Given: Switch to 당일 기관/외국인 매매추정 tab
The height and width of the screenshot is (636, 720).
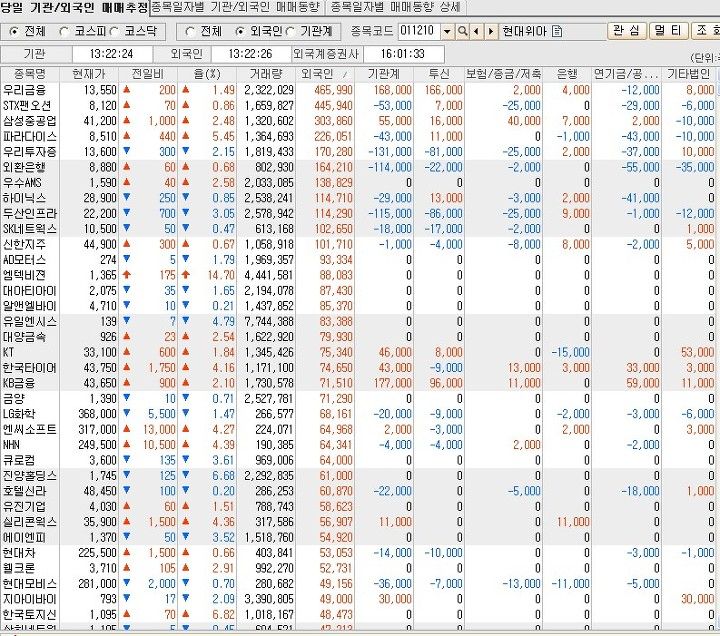Looking at the screenshot, I should tap(74, 7).
